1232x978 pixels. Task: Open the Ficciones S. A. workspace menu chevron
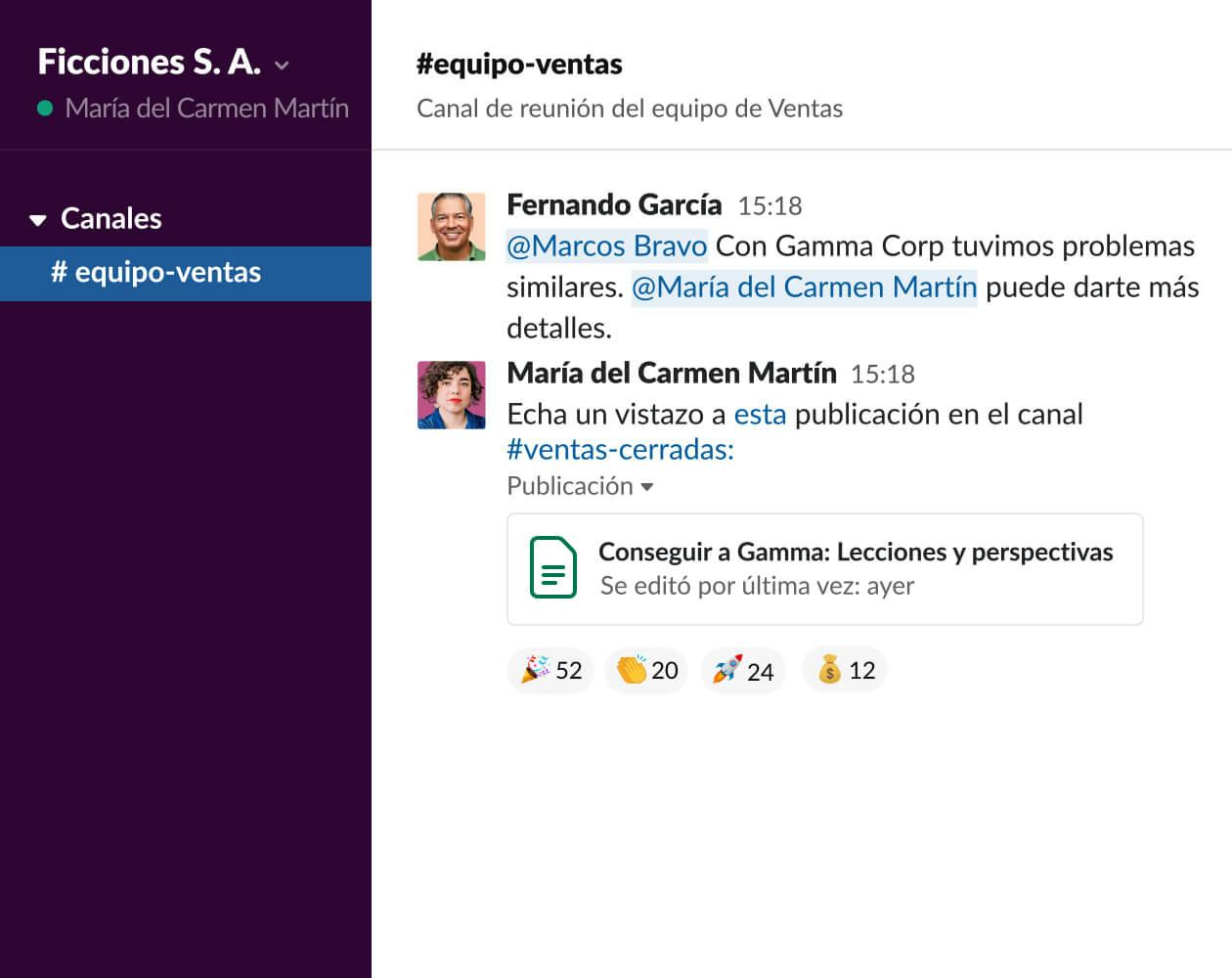[282, 66]
